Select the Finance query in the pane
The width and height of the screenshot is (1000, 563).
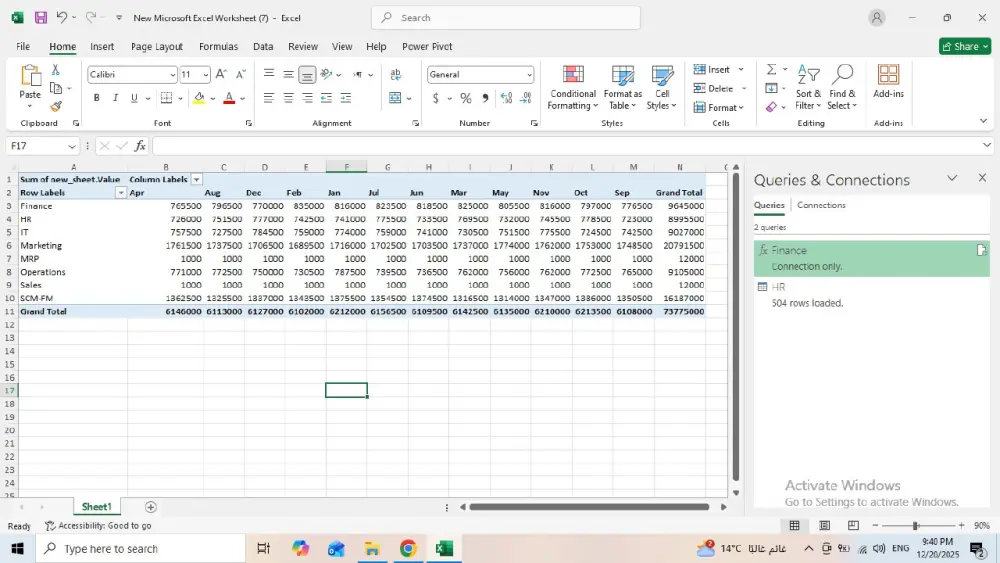pyautogui.click(x=871, y=258)
